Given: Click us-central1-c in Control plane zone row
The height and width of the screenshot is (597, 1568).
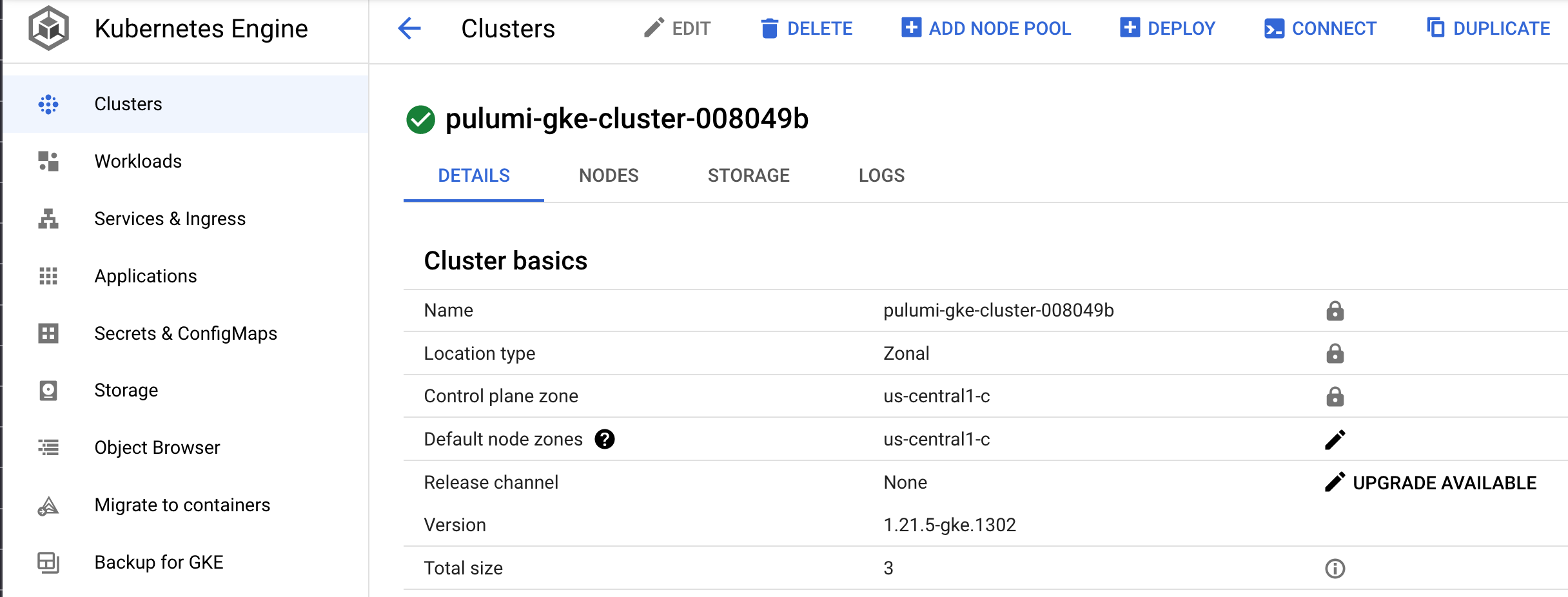Looking at the screenshot, I should click(936, 396).
